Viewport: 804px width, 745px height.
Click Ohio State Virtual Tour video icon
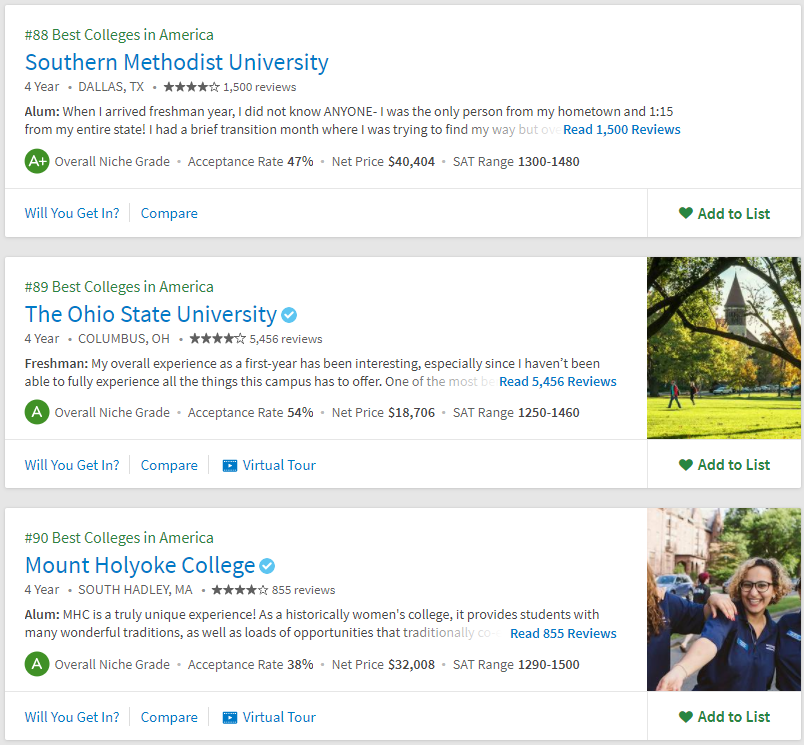click(x=230, y=466)
